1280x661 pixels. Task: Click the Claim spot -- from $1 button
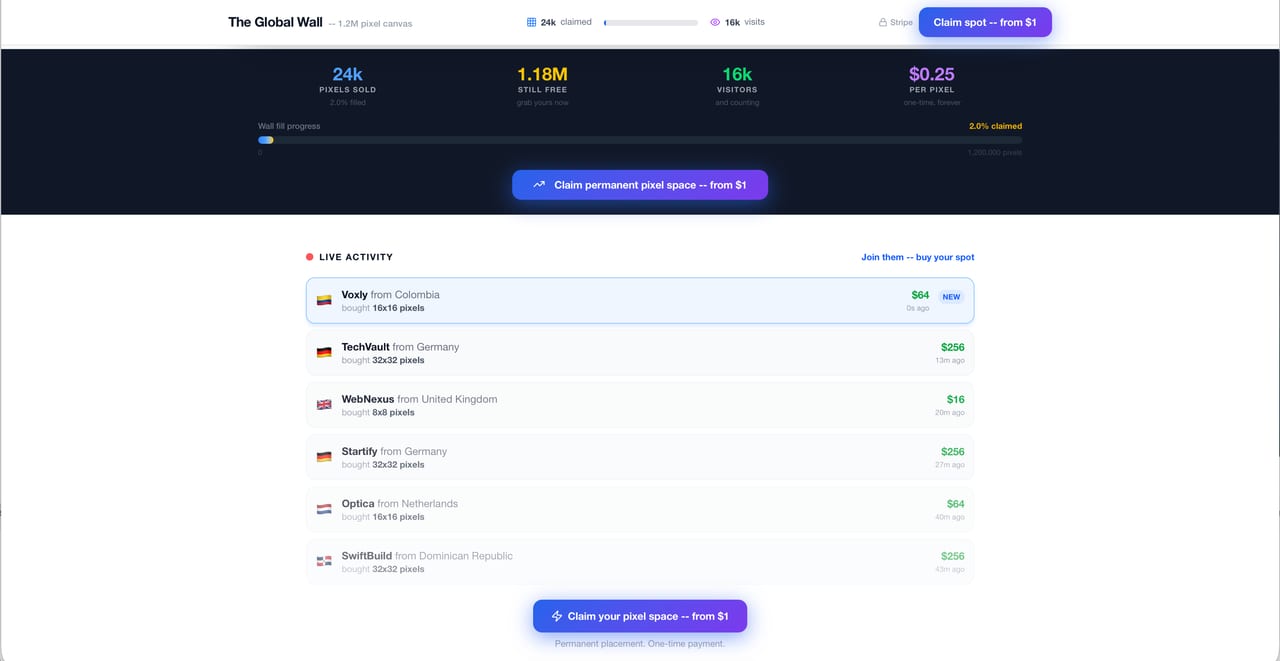[x=985, y=22]
